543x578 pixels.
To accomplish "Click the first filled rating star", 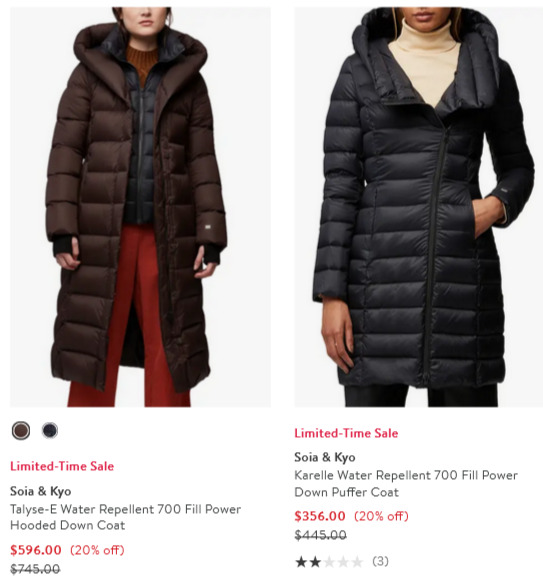I will coord(301,562).
